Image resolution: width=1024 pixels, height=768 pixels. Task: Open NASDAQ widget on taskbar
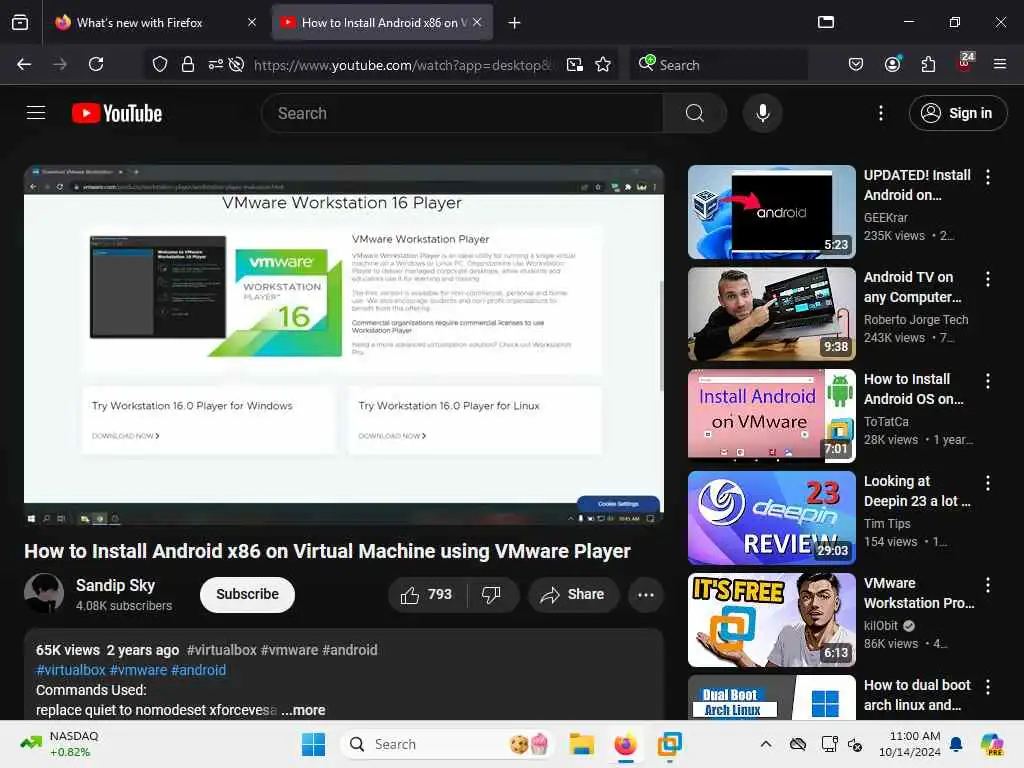click(60, 744)
